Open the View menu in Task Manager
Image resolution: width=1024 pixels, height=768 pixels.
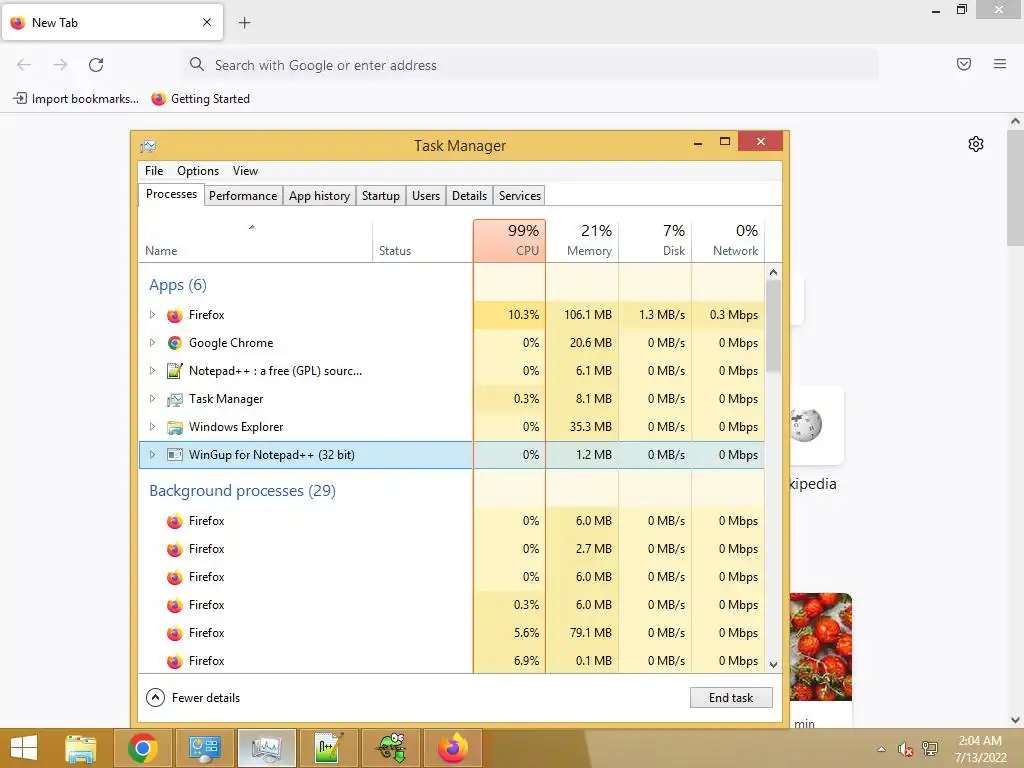click(x=246, y=171)
